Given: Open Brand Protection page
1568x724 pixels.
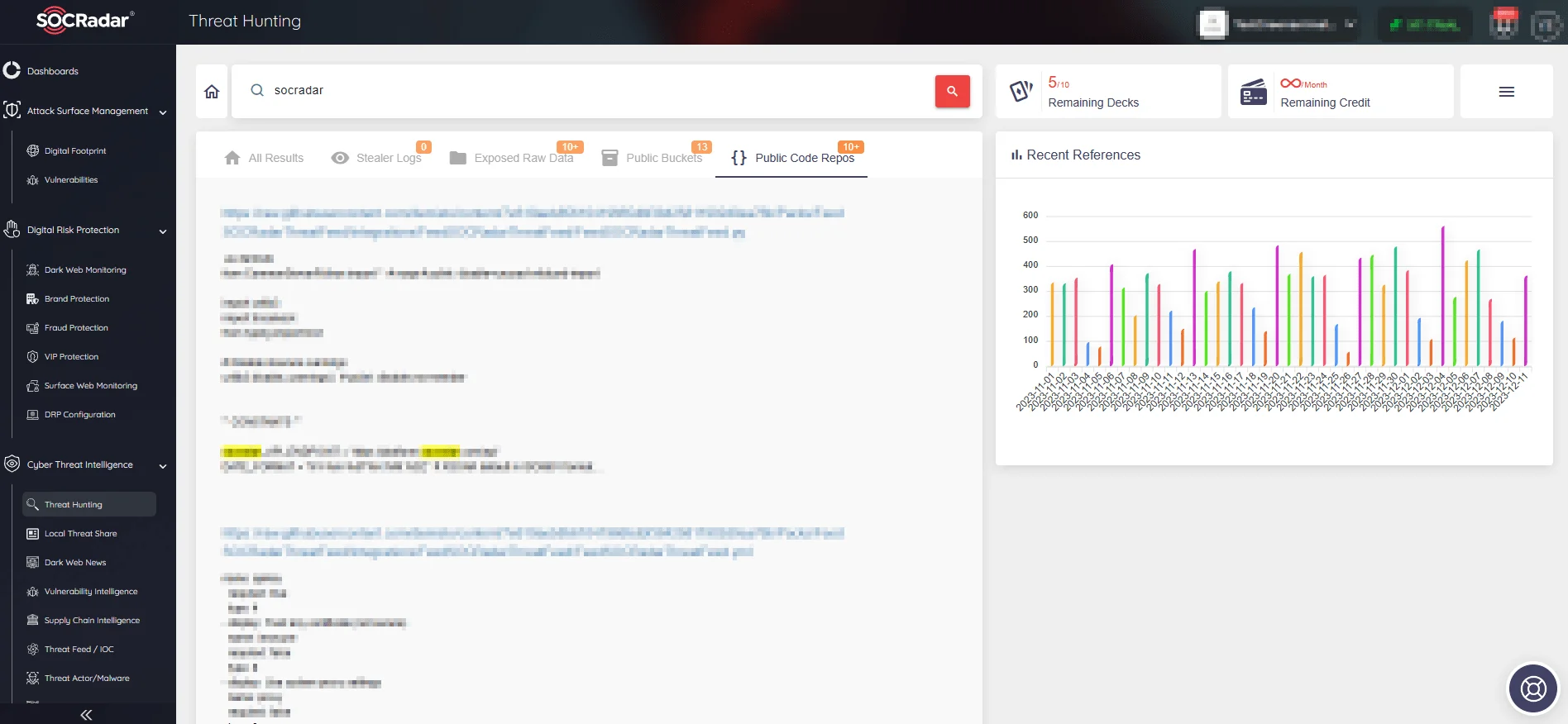Looking at the screenshot, I should coord(77,299).
